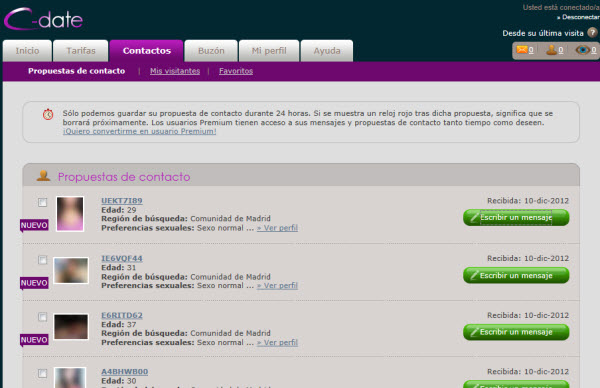Click NUEVO badge for E6RITD62

[34, 340]
